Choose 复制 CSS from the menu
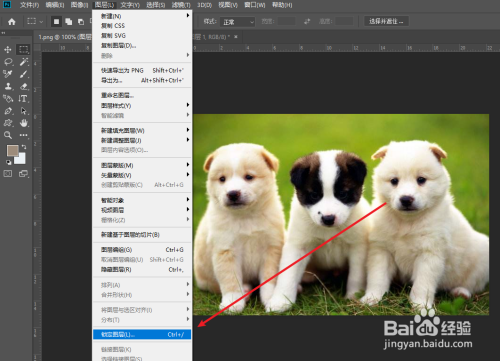 coord(142,26)
